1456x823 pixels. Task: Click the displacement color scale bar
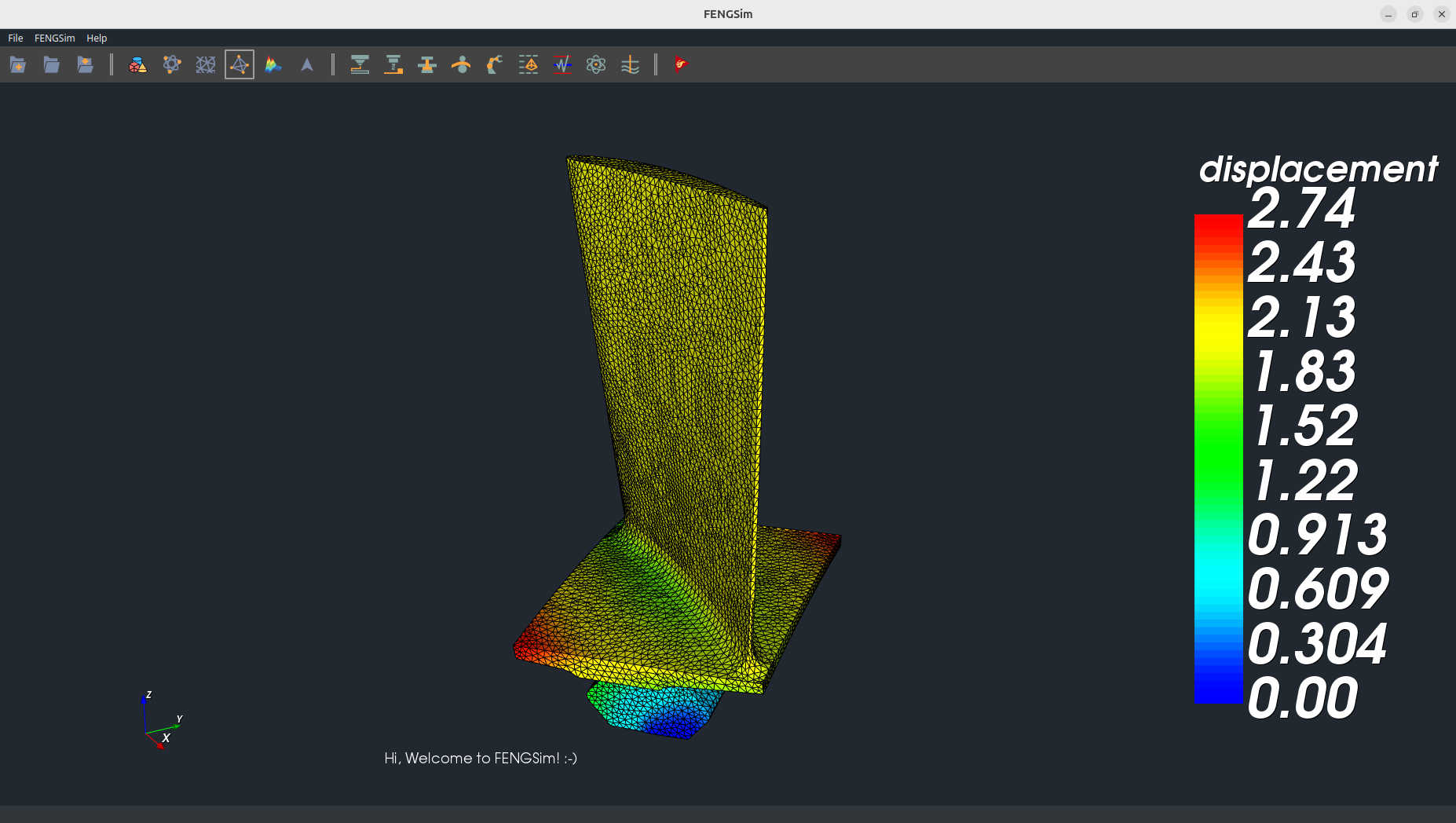[1218, 459]
